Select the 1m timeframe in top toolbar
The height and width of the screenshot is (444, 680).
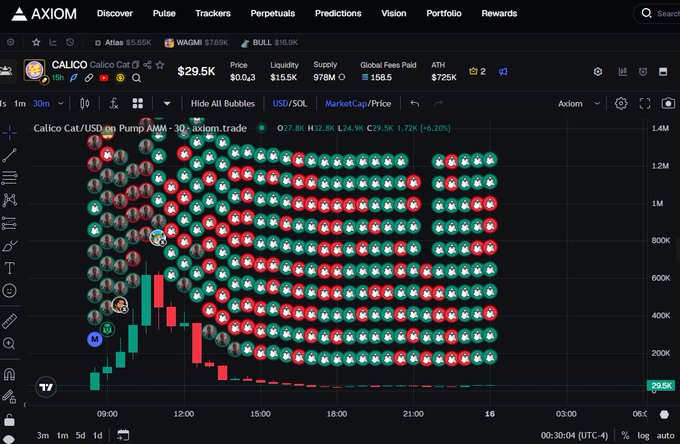[20, 104]
